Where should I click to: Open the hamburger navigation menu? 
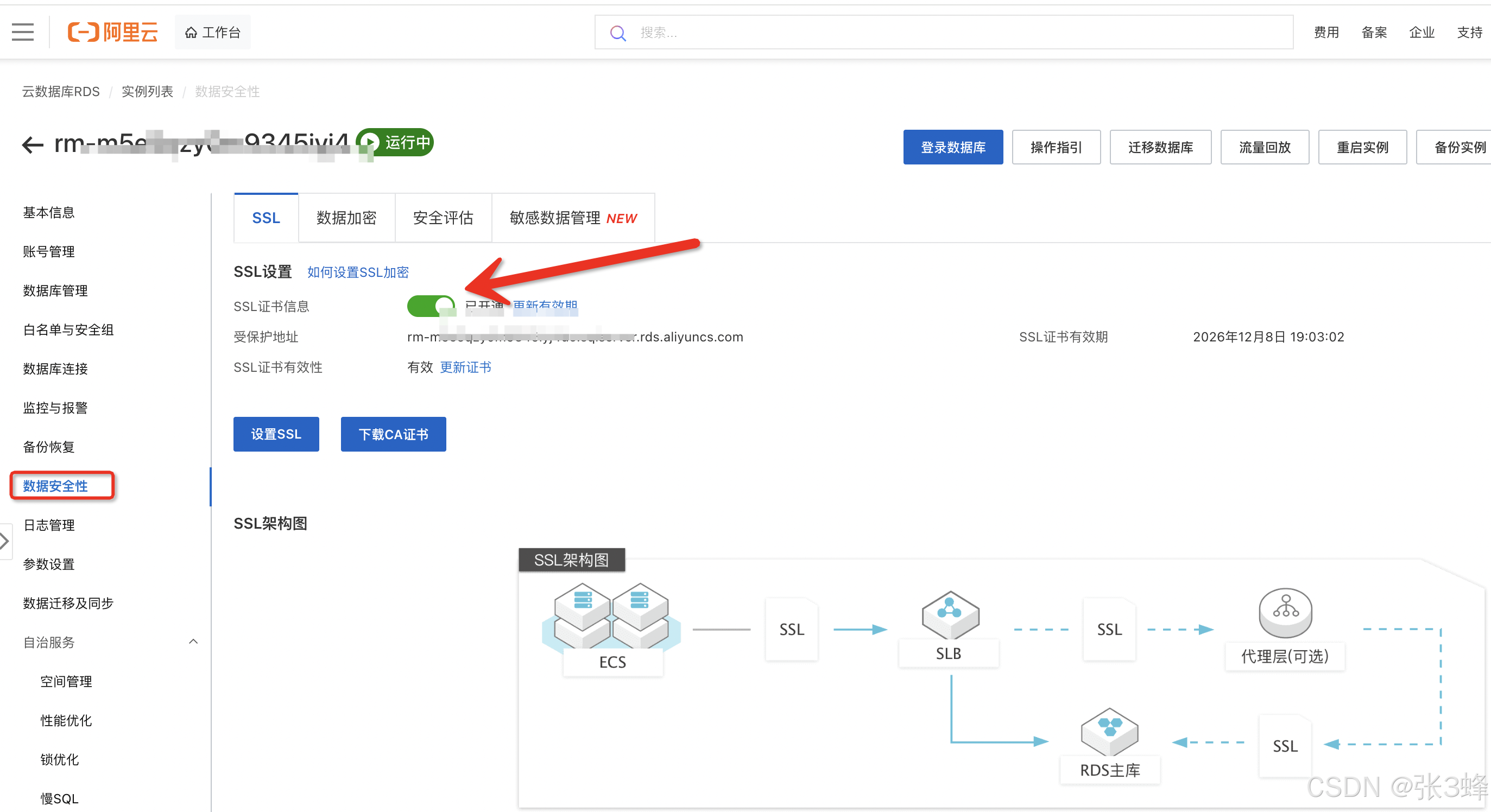point(23,32)
